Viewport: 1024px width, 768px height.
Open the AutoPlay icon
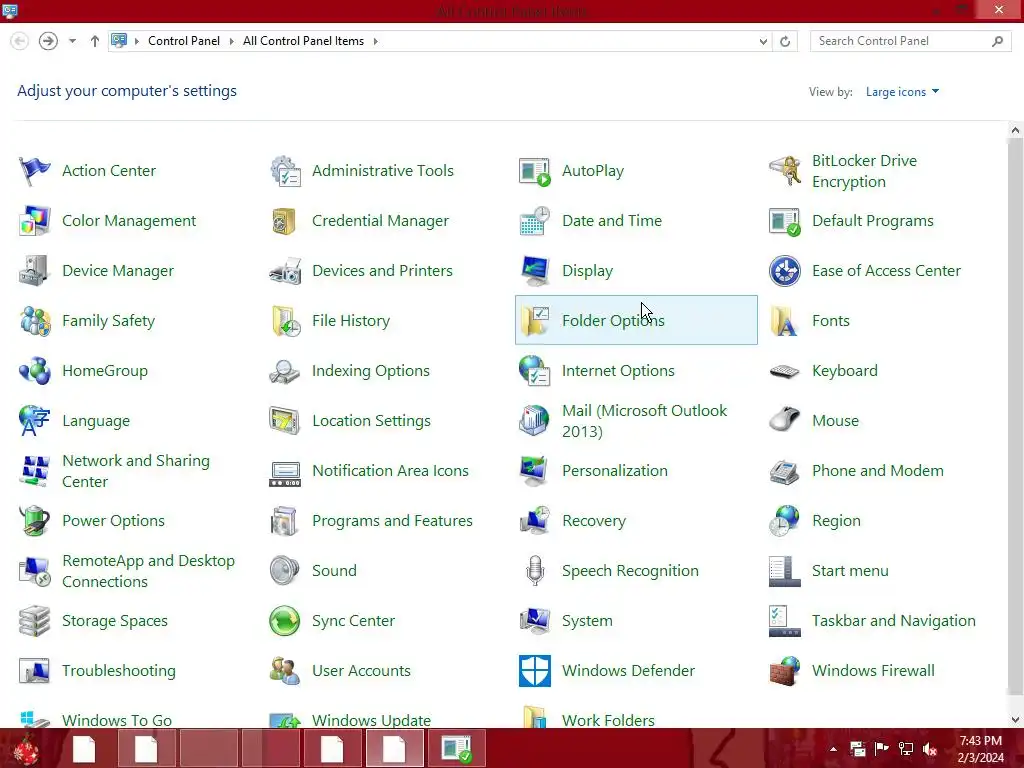[x=535, y=171]
